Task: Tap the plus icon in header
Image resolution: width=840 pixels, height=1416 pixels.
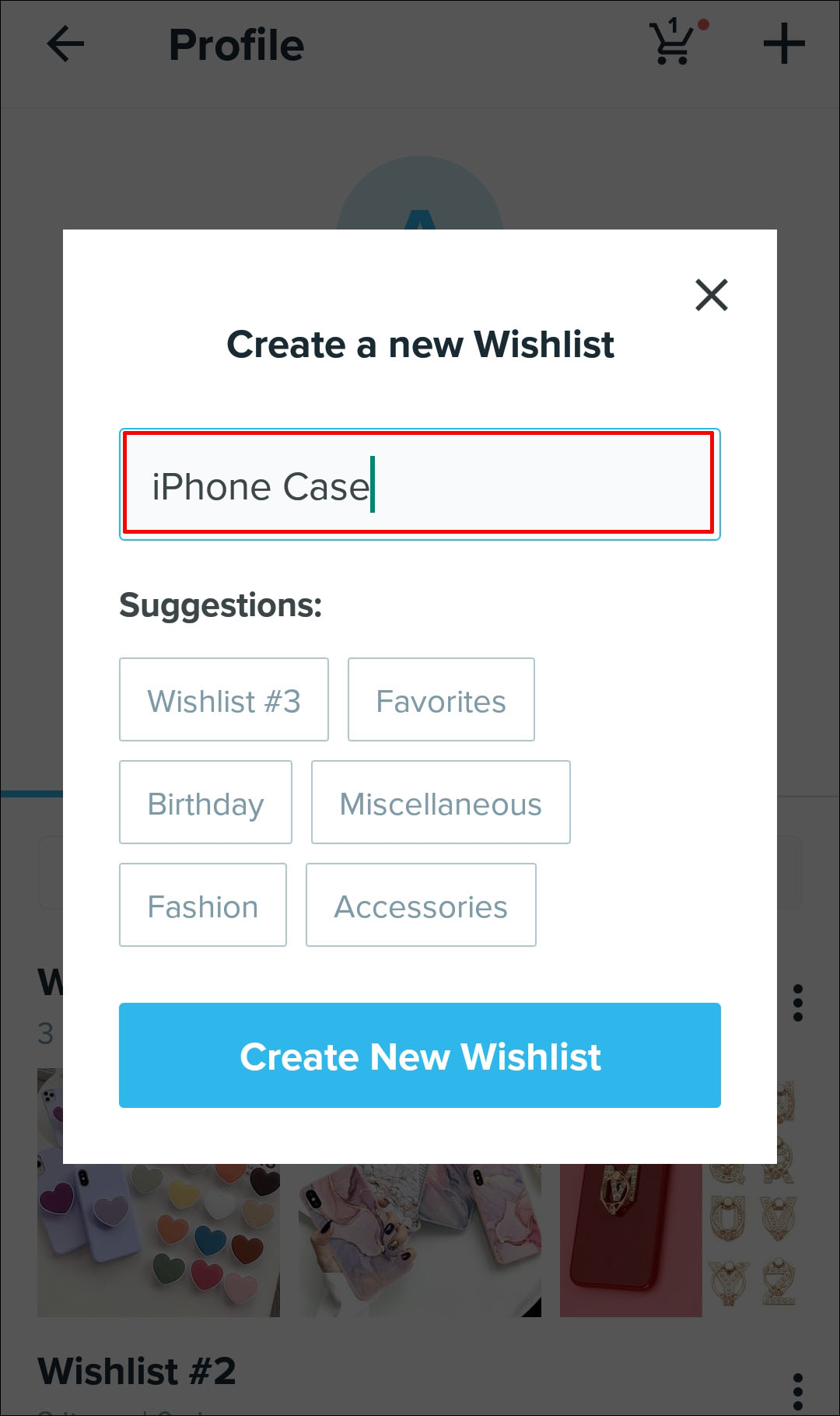Action: (x=783, y=44)
